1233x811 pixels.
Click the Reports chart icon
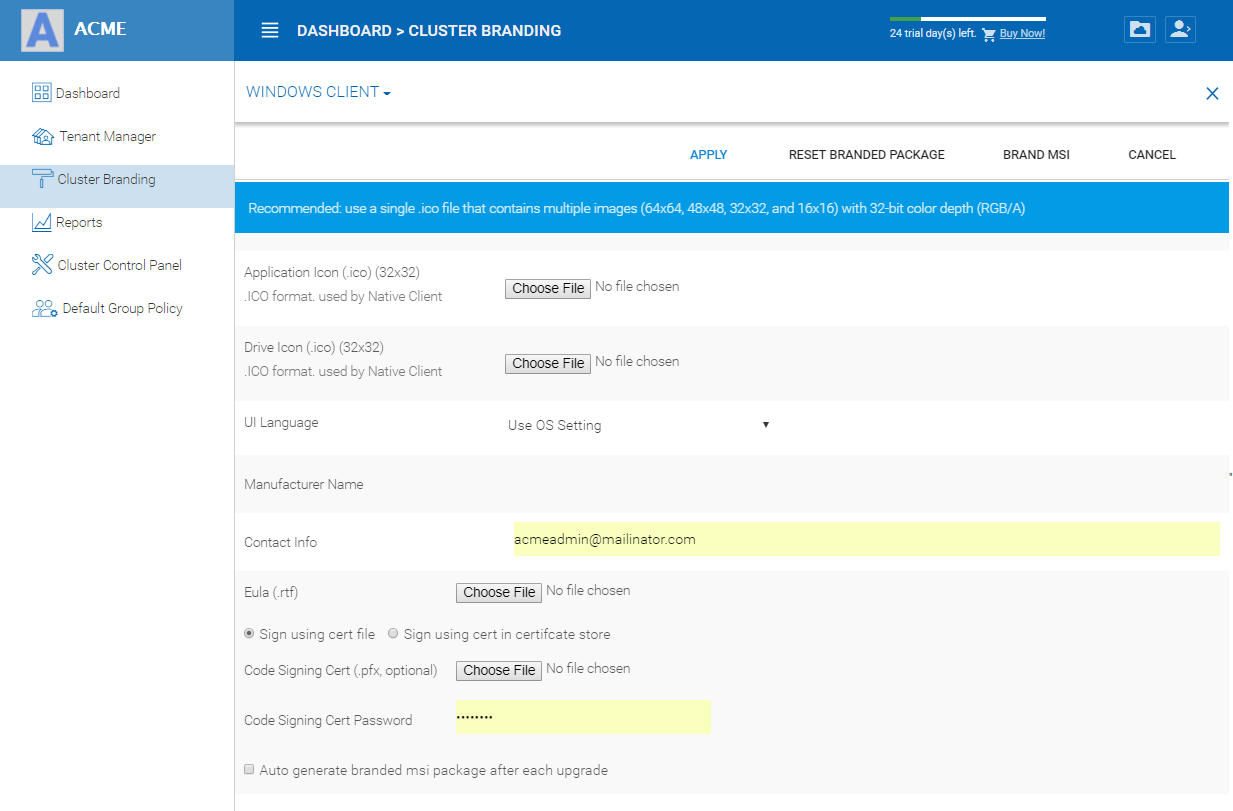click(41, 222)
